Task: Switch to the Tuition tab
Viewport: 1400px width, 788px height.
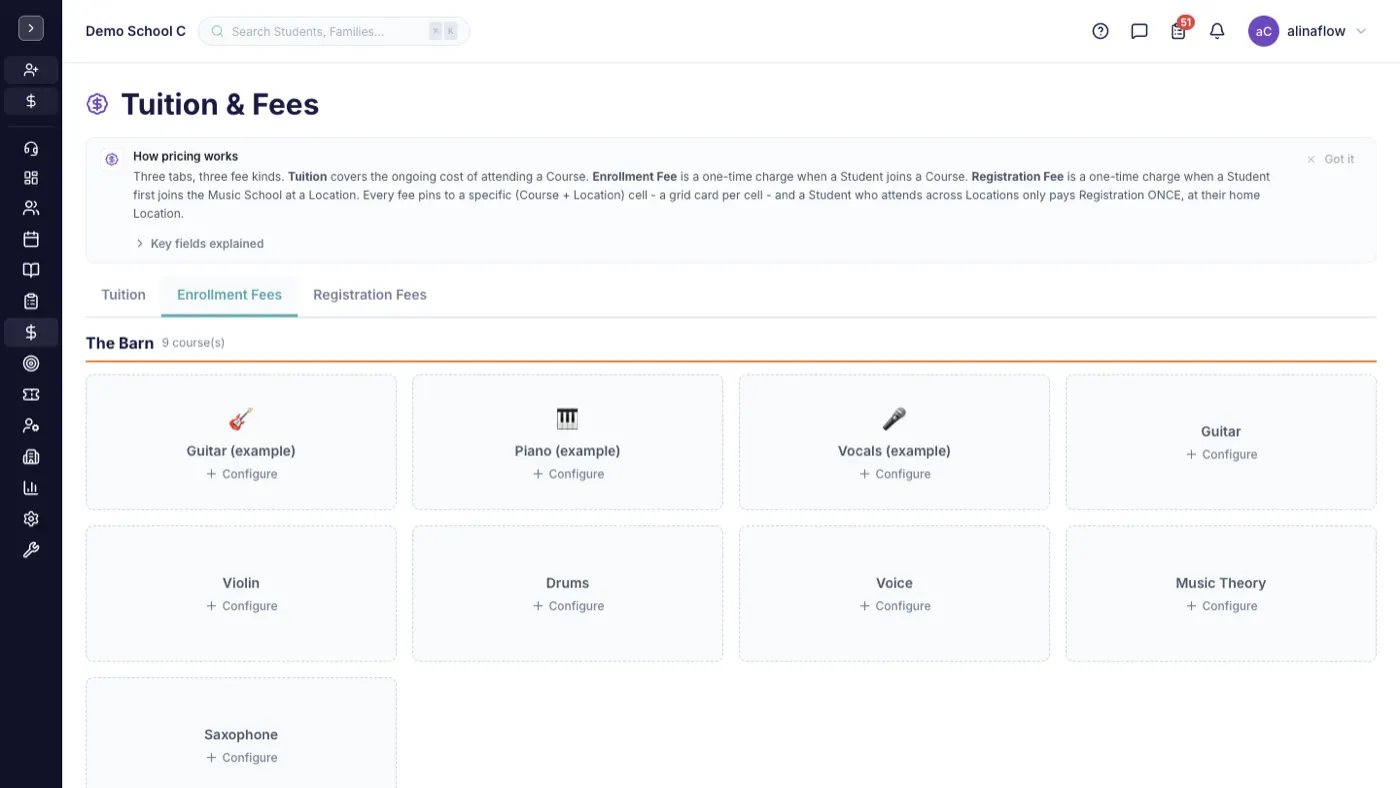Action: tap(124, 295)
